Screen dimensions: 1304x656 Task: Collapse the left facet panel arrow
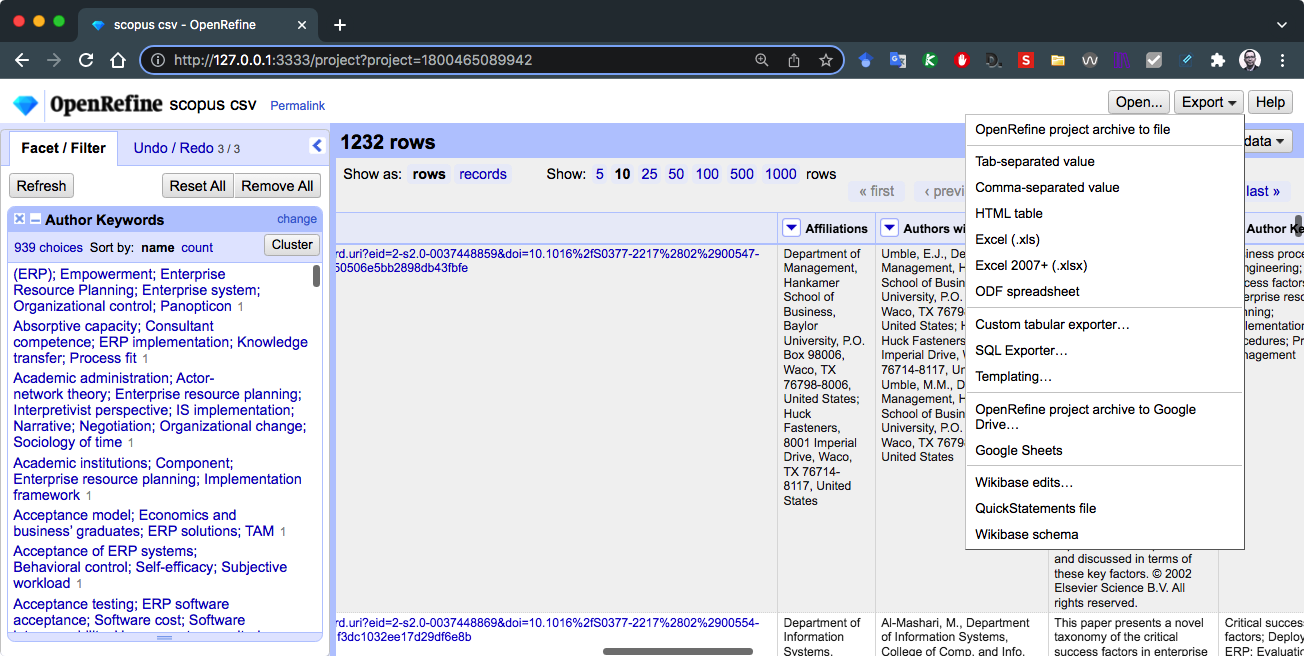317,146
